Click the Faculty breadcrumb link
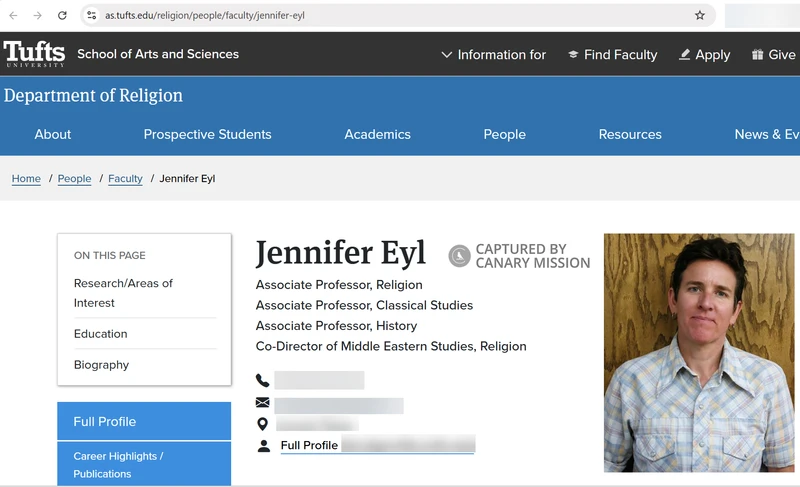The image size is (800, 487). (x=125, y=179)
